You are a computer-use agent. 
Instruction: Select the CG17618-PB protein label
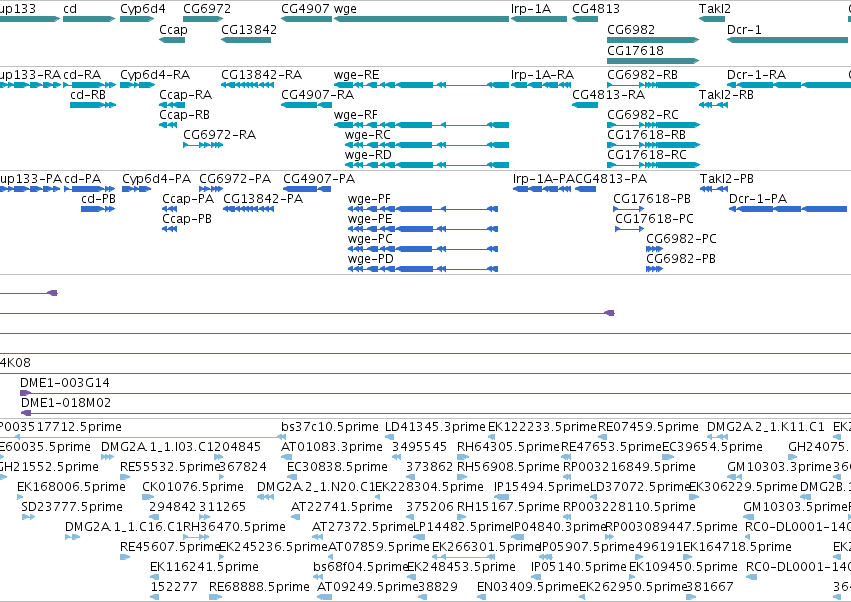pyautogui.click(x=652, y=199)
